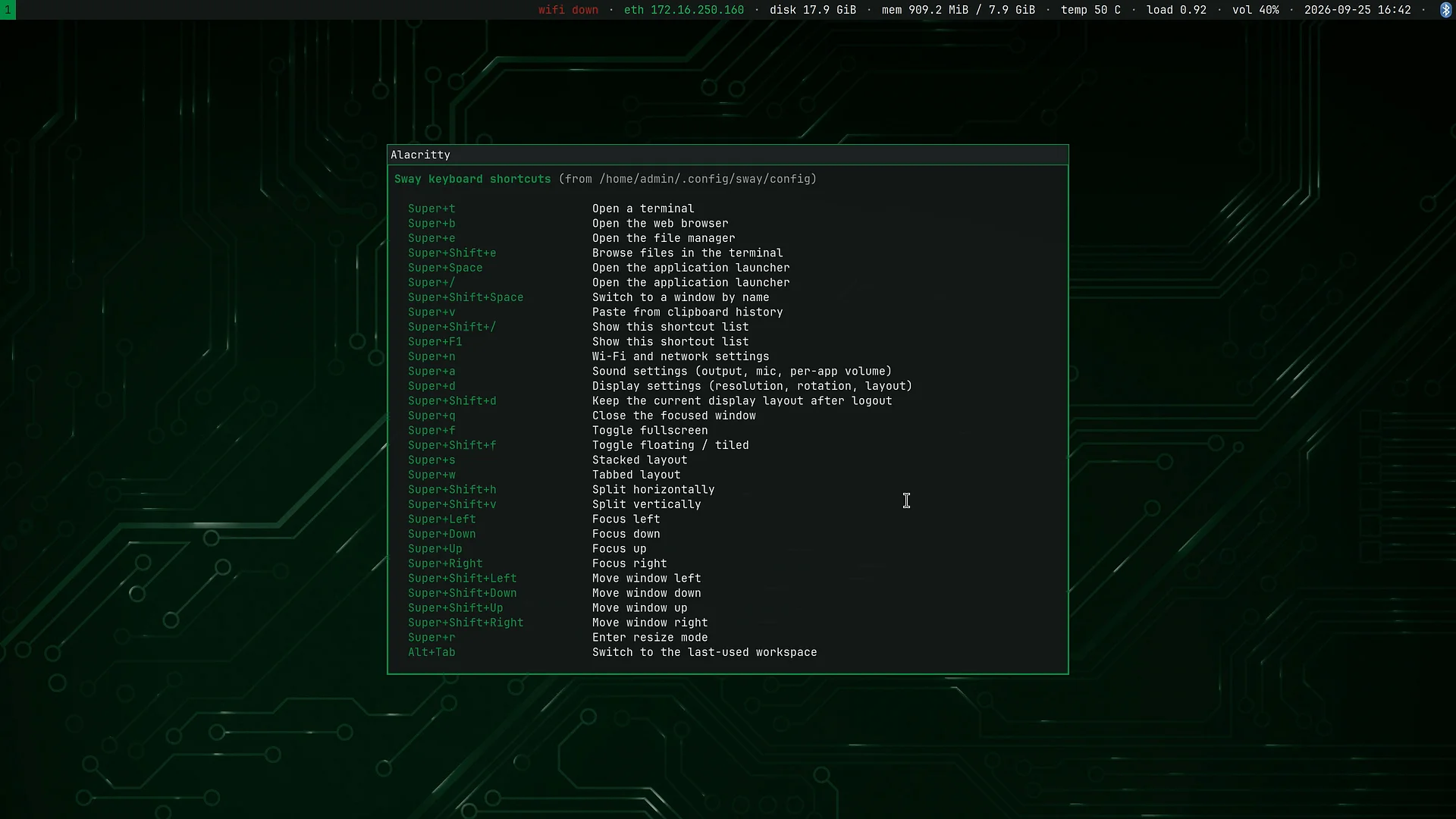Viewport: 1456px width, 819px height.
Task: Click the 'Super+n' shortcut text
Action: 431,356
